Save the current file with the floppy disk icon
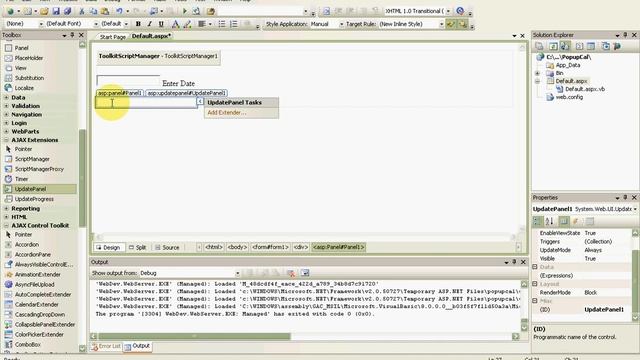 click(x=56, y=11)
